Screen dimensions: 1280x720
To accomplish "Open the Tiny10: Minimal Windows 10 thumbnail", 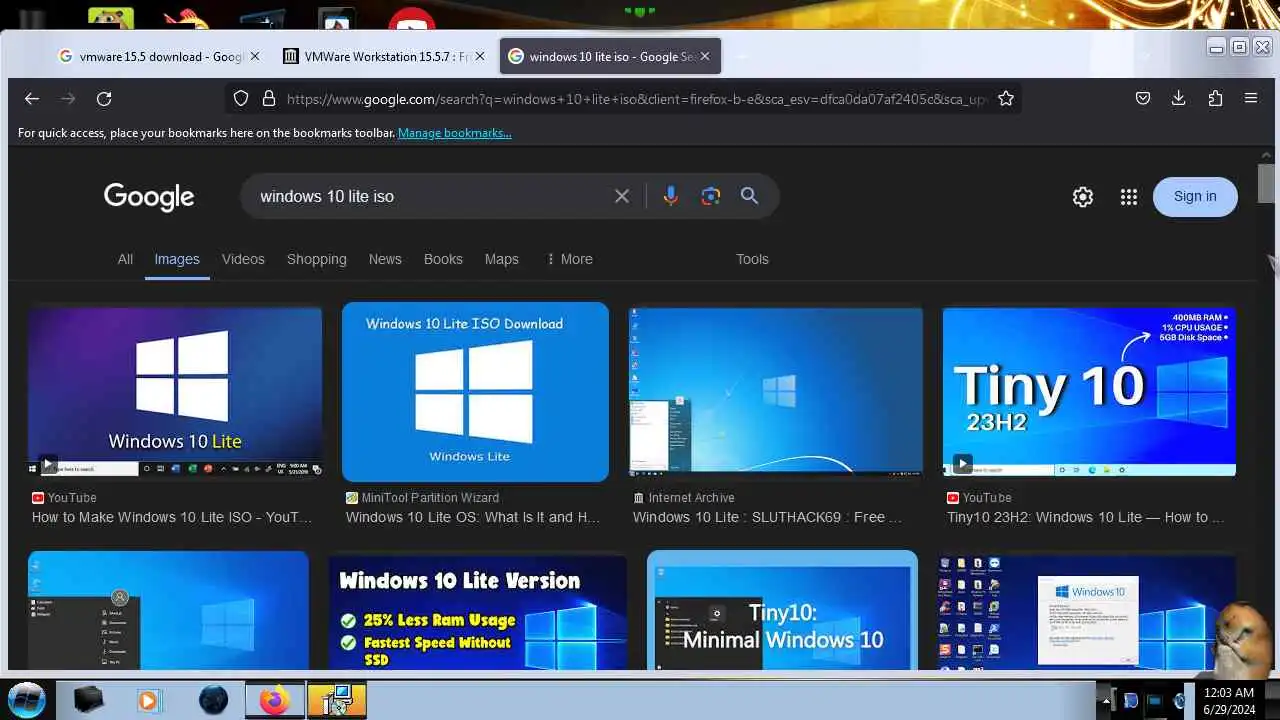I will [782, 610].
